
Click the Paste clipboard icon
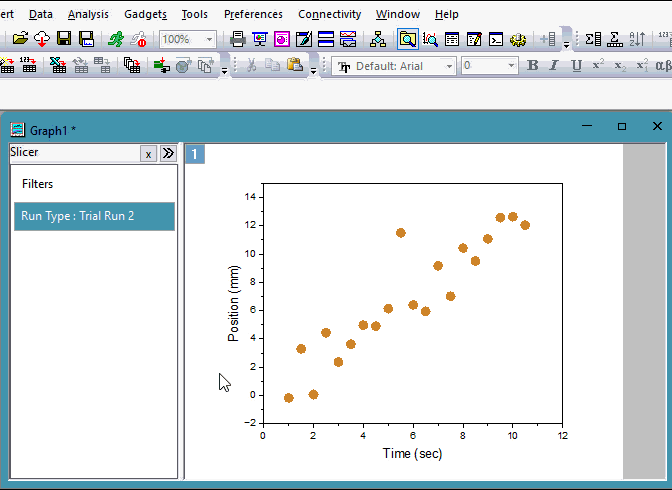coord(295,66)
